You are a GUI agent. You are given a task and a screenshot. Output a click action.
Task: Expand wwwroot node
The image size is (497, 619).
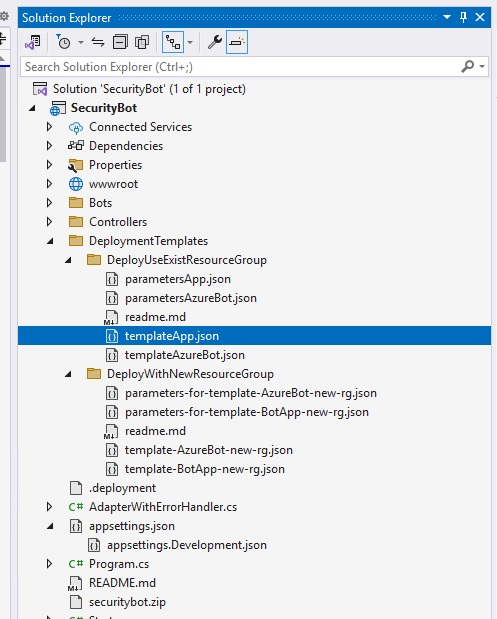49,184
